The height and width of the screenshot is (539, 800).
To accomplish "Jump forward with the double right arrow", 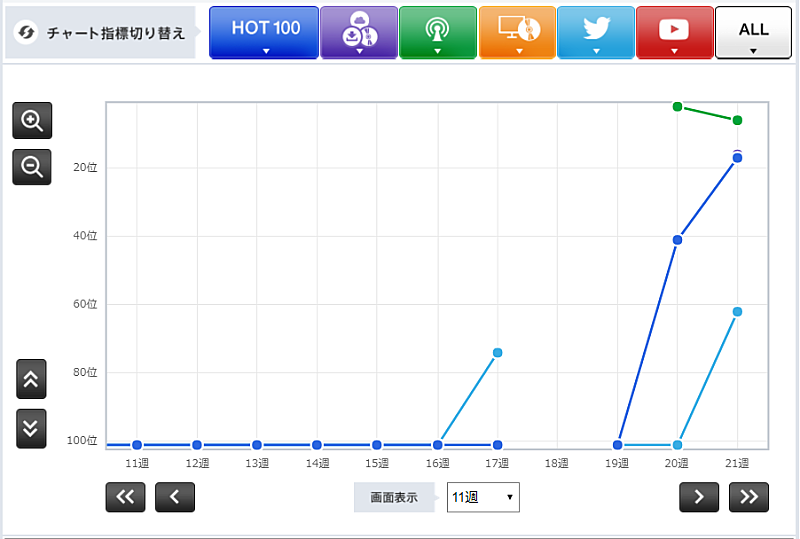I will pos(749,496).
